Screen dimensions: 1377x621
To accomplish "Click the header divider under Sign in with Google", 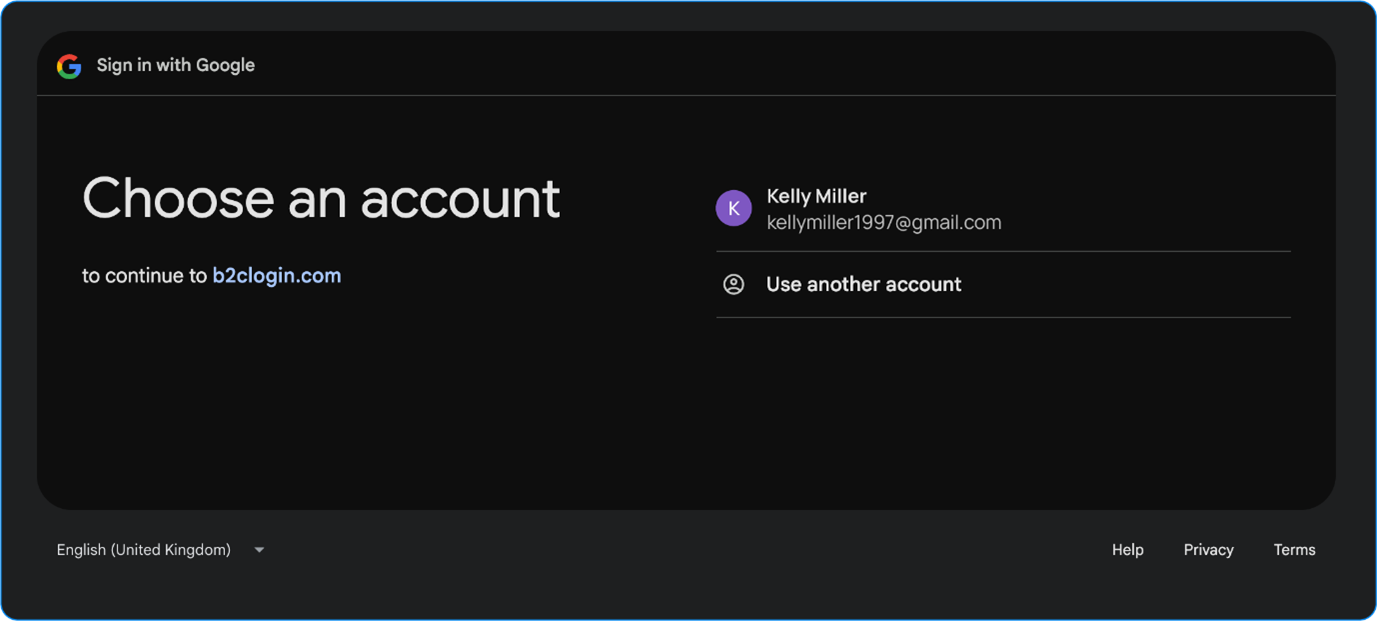I will (686, 96).
